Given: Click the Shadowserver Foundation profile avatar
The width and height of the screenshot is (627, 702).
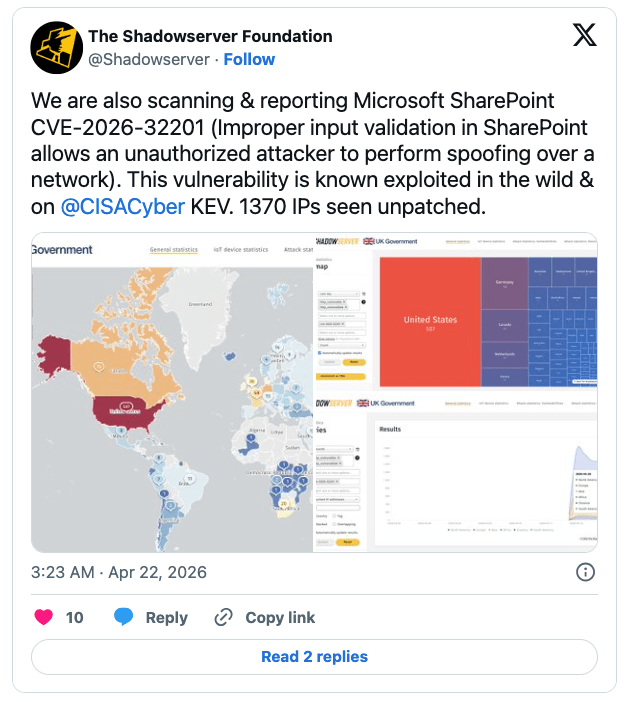Looking at the screenshot, I should (x=56, y=47).
